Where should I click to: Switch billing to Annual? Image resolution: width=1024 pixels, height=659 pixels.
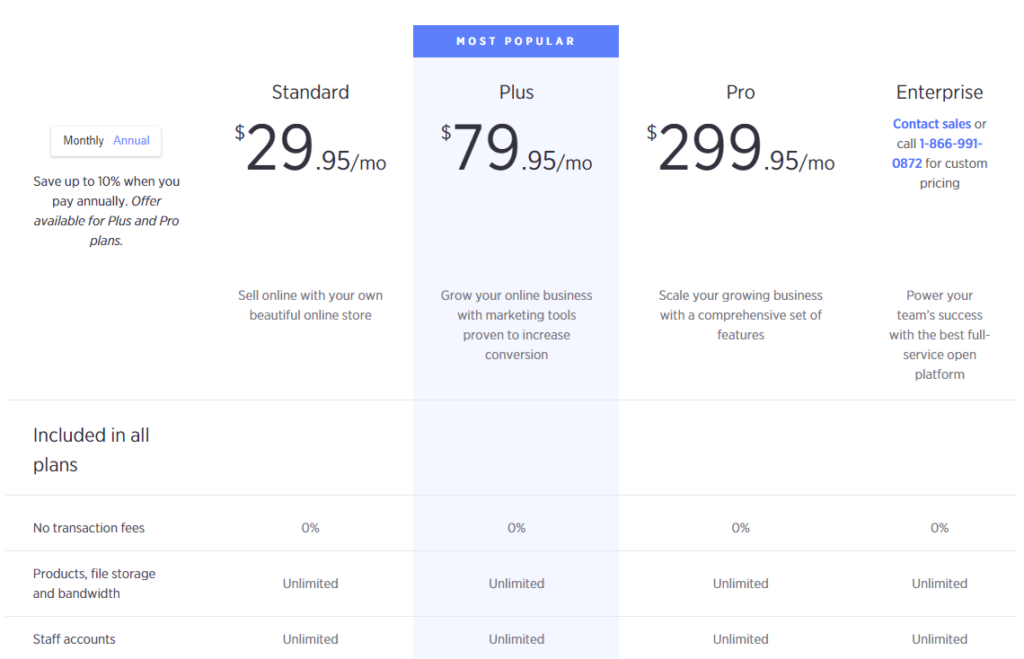click(131, 141)
